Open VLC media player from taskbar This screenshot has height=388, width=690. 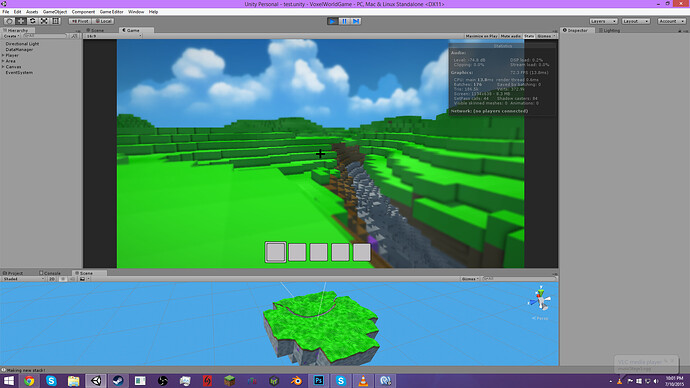pos(363,381)
